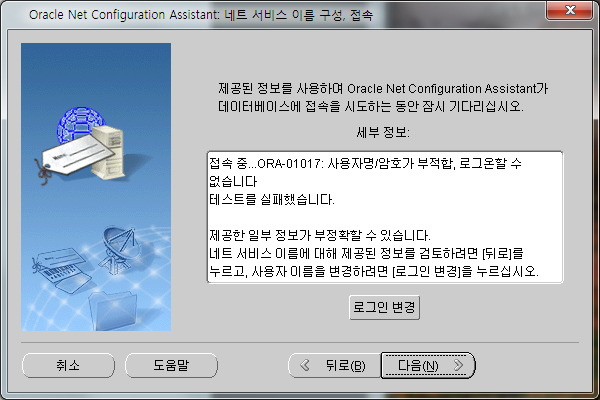Click the window title text
The width and height of the screenshot is (600, 400).
click(x=201, y=15)
